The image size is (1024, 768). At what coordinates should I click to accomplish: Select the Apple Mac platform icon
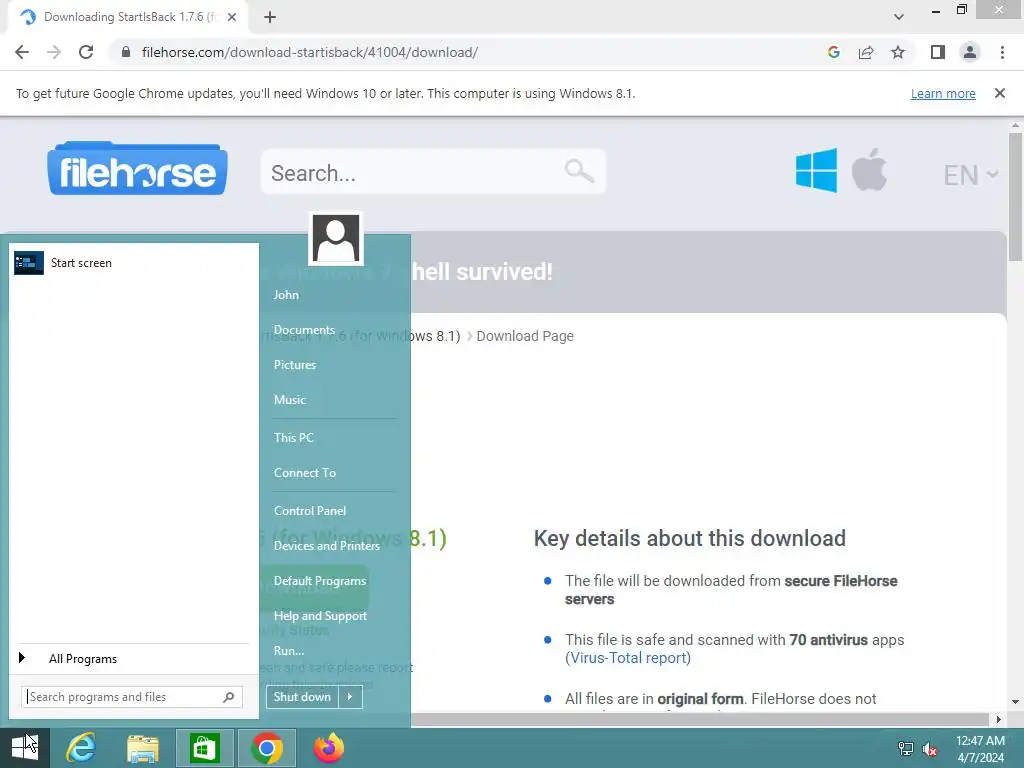(869, 169)
